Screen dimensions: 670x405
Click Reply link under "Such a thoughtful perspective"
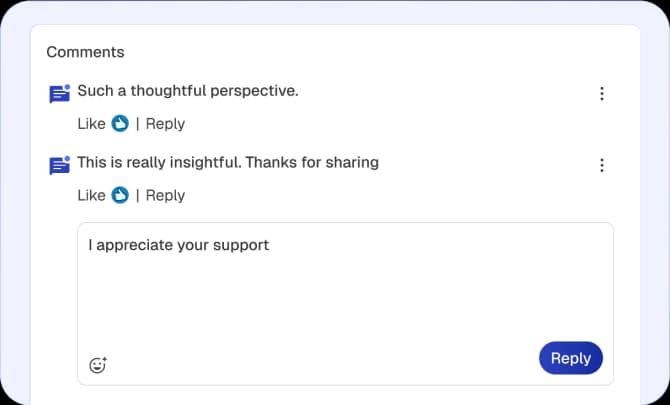tap(165, 124)
